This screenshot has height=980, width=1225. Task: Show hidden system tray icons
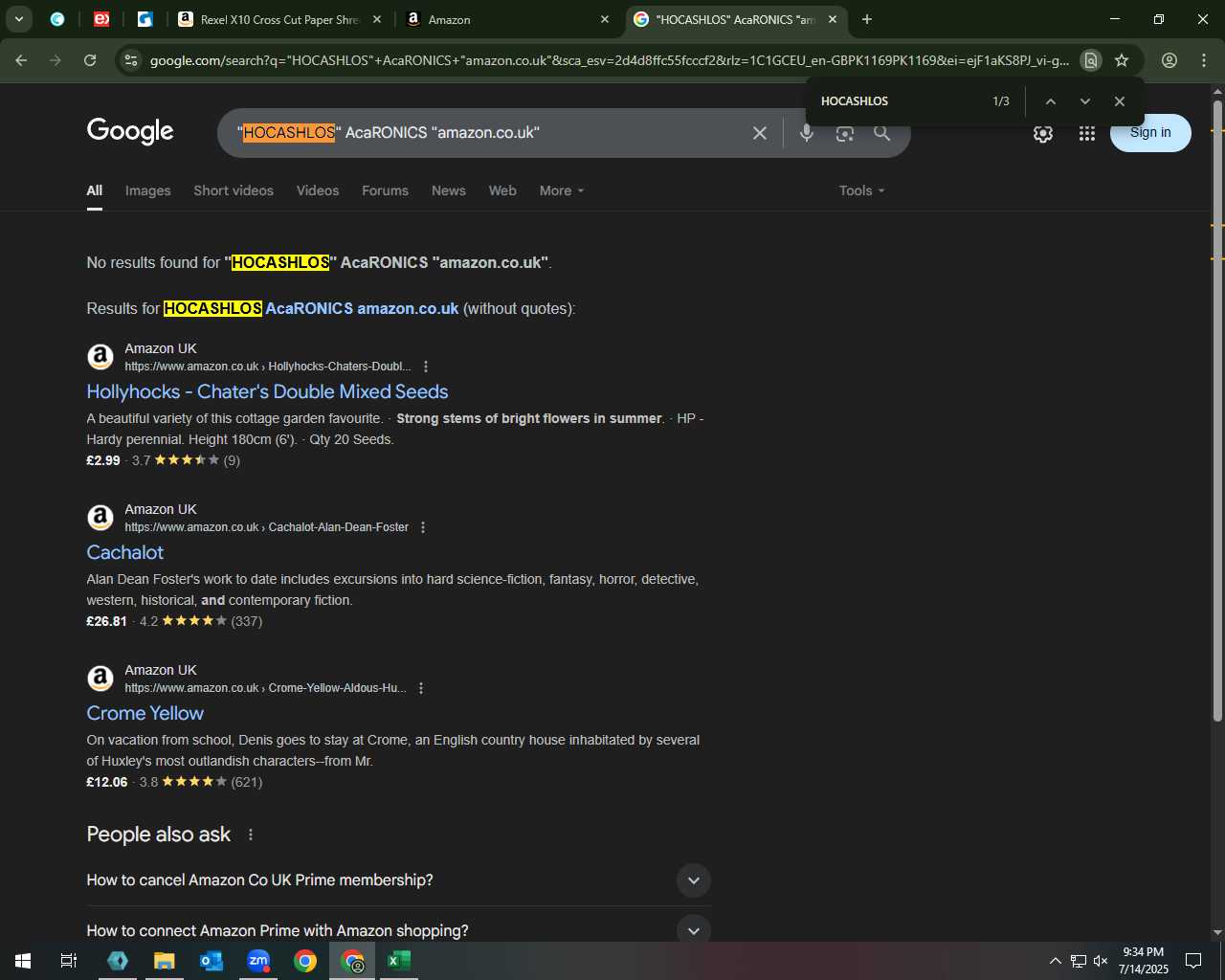coord(1055,961)
